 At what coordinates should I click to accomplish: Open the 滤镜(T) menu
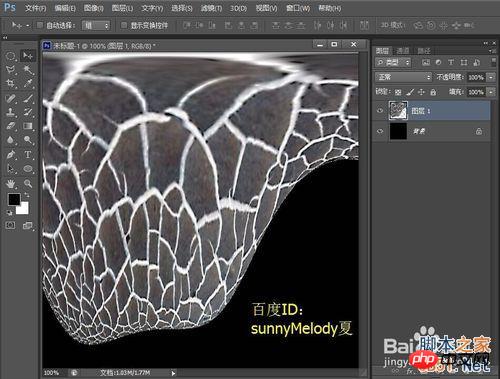click(x=211, y=8)
